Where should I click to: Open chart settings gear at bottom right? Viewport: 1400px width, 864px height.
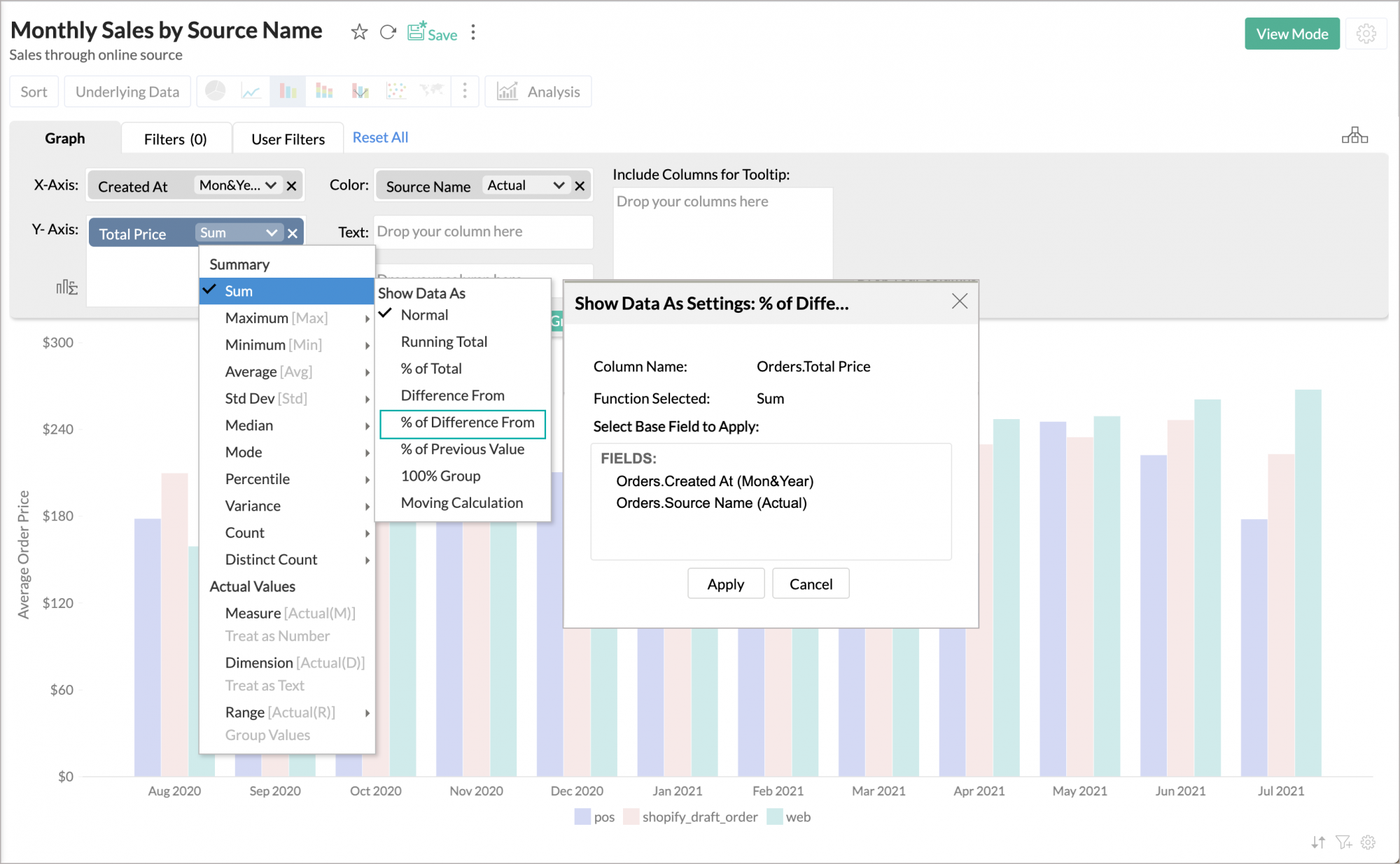[x=1368, y=842]
